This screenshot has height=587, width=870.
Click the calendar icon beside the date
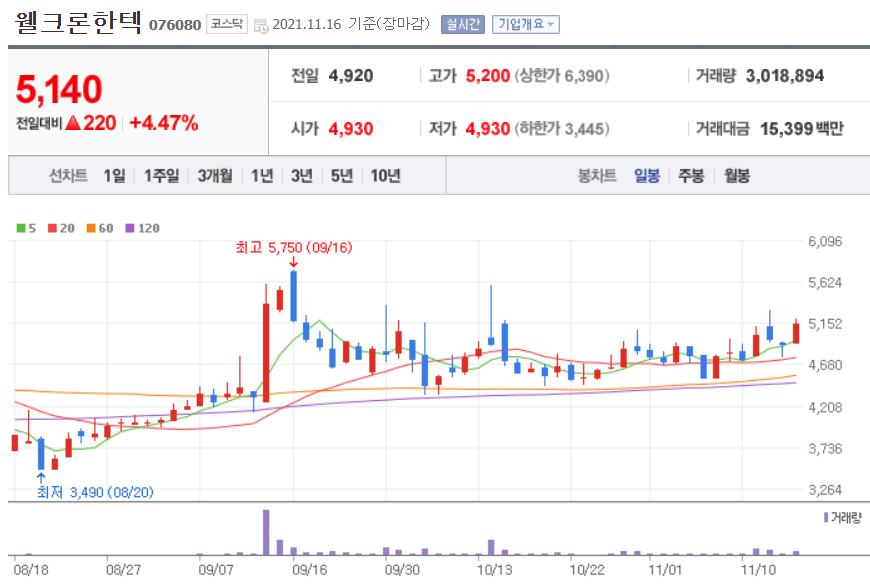point(261,26)
